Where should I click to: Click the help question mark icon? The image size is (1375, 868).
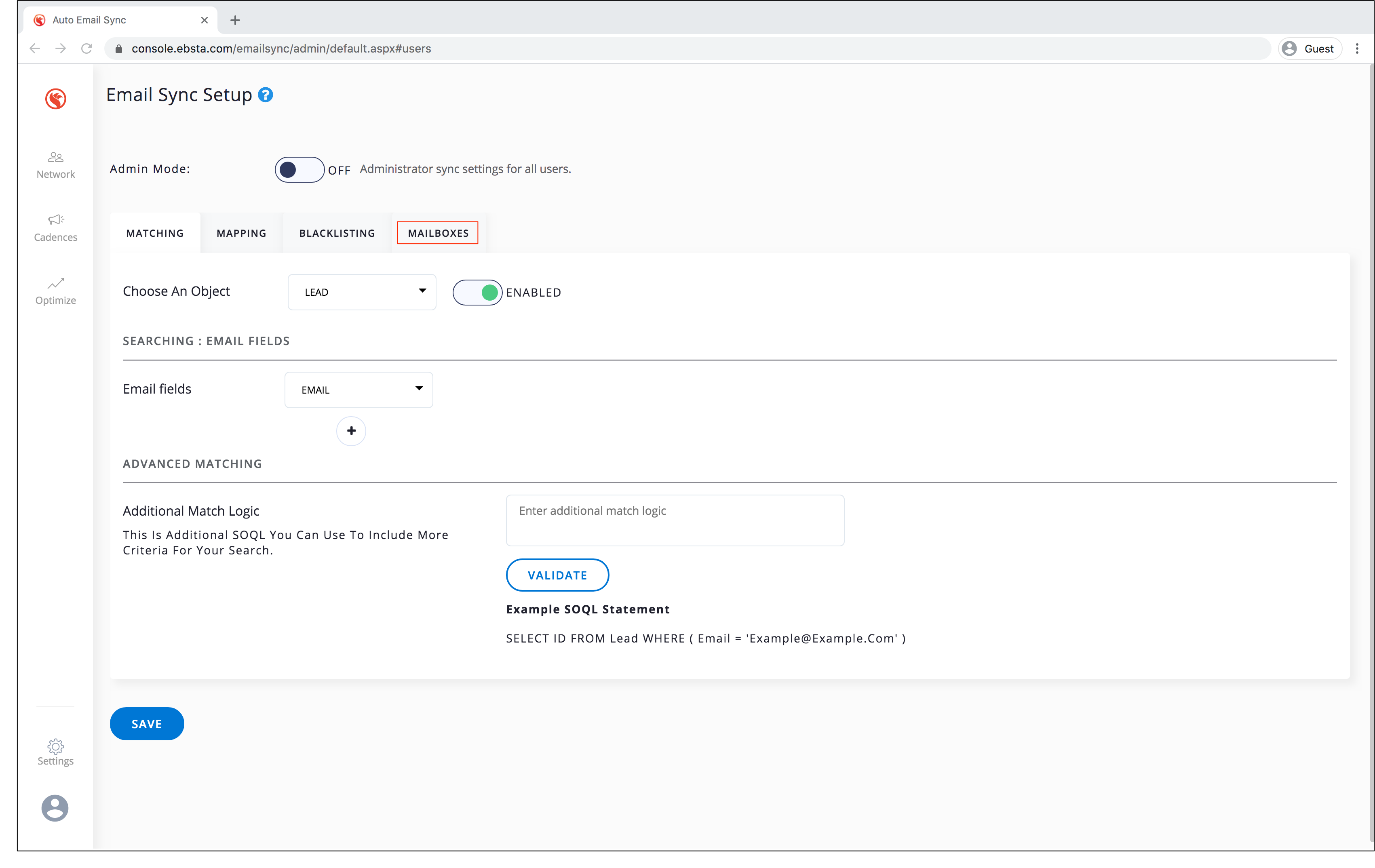point(265,95)
